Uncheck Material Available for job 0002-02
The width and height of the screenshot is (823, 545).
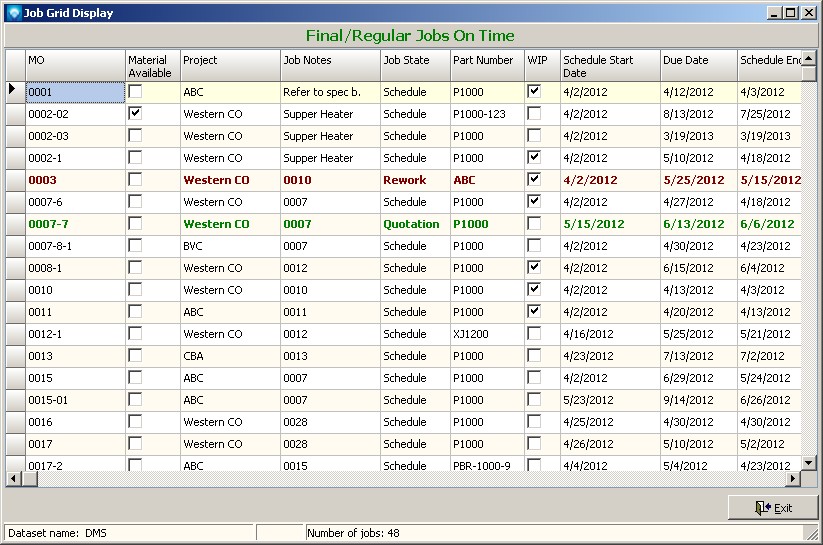point(135,113)
